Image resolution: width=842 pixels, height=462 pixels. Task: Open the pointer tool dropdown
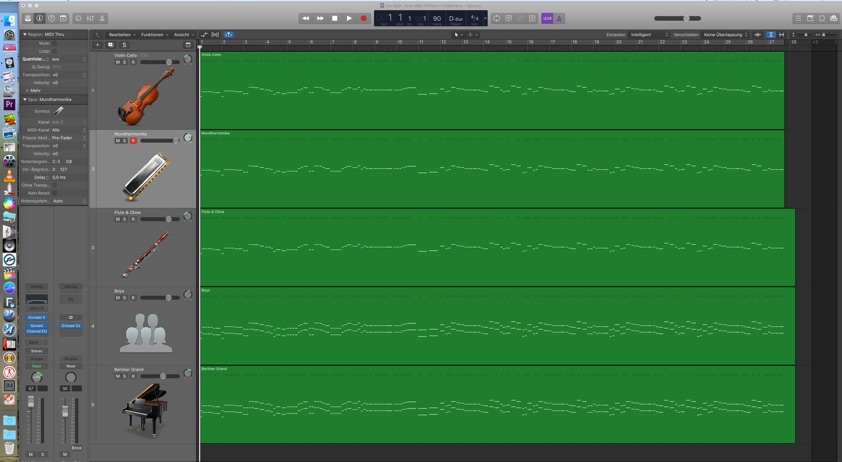tap(458, 34)
